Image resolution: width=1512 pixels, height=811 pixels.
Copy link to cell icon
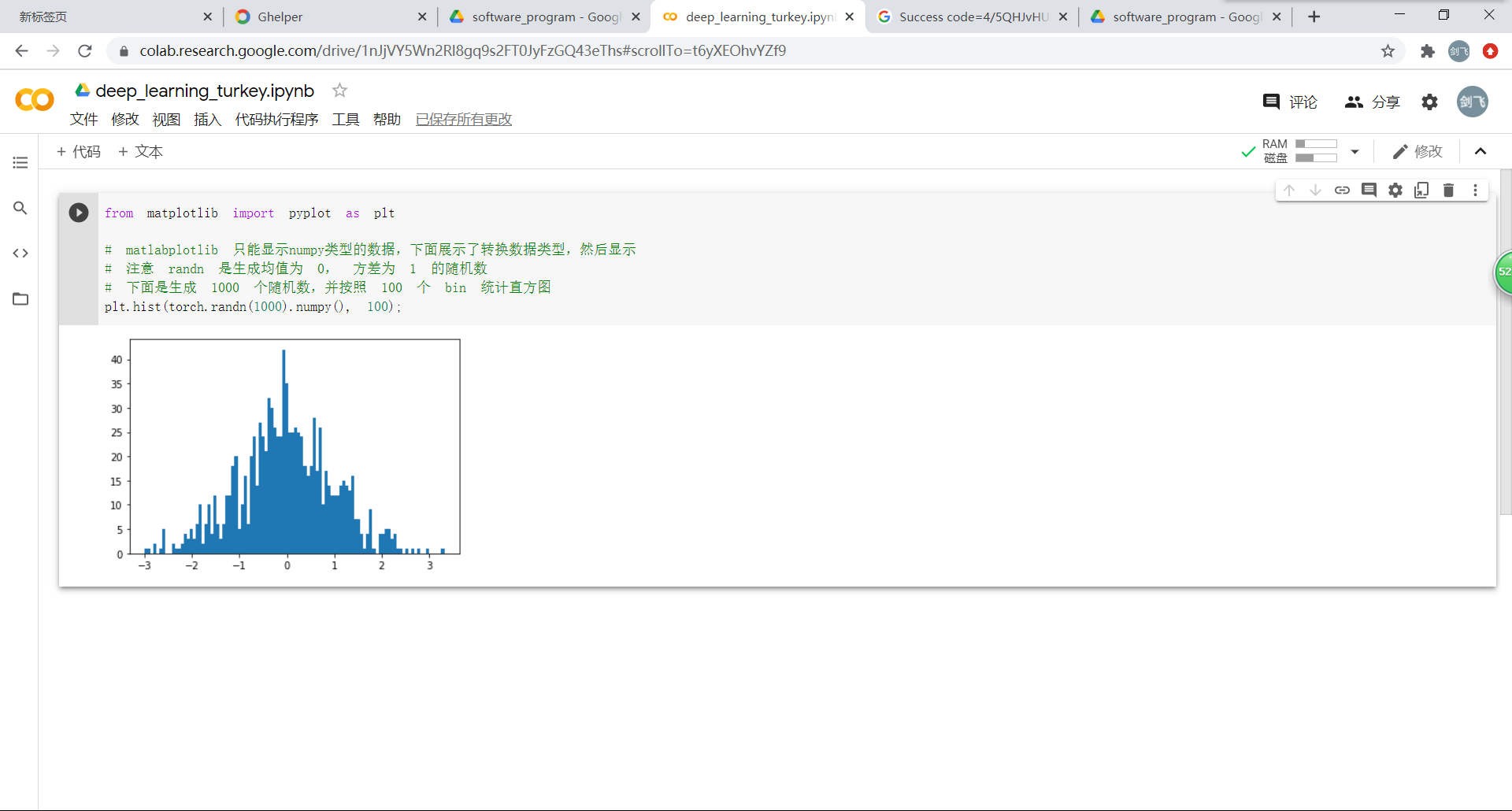coord(1342,190)
